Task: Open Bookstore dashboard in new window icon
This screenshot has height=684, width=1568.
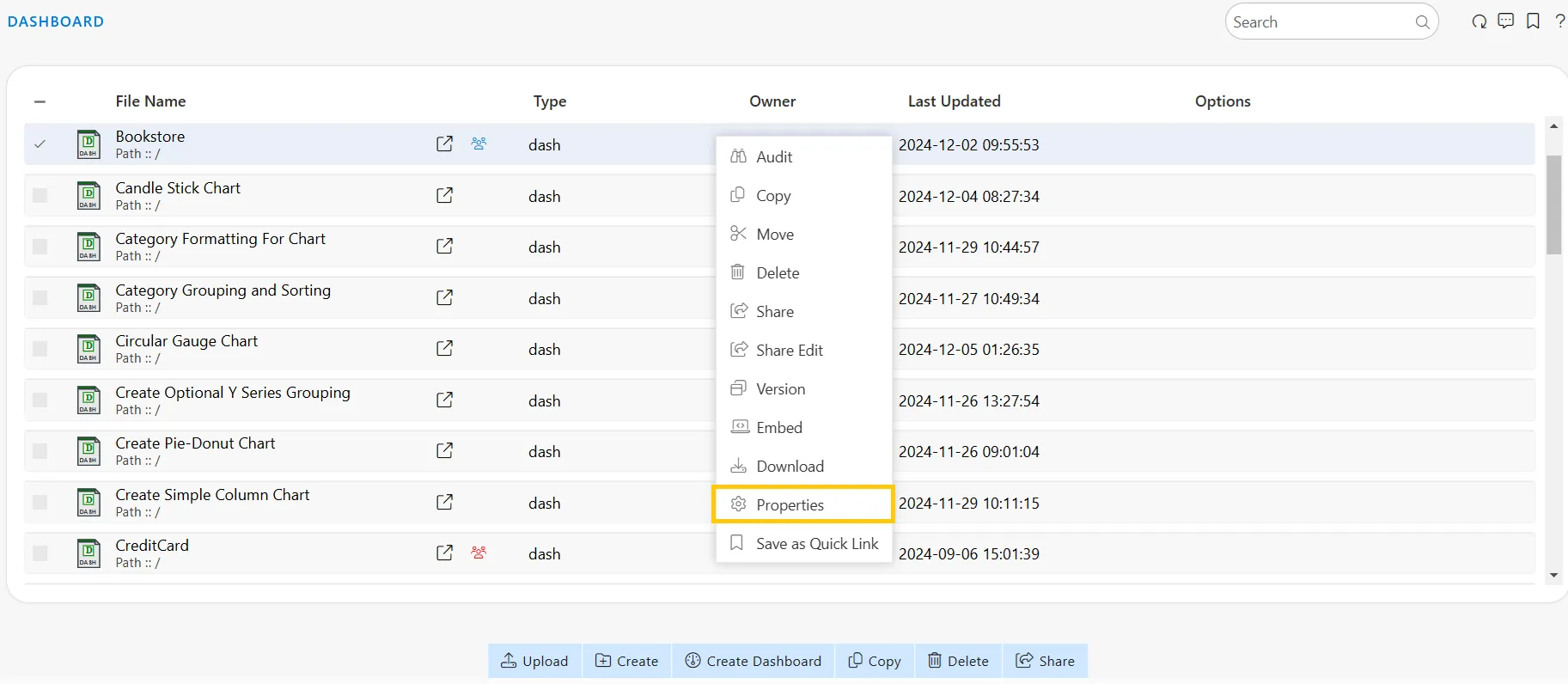Action: pyautogui.click(x=444, y=144)
